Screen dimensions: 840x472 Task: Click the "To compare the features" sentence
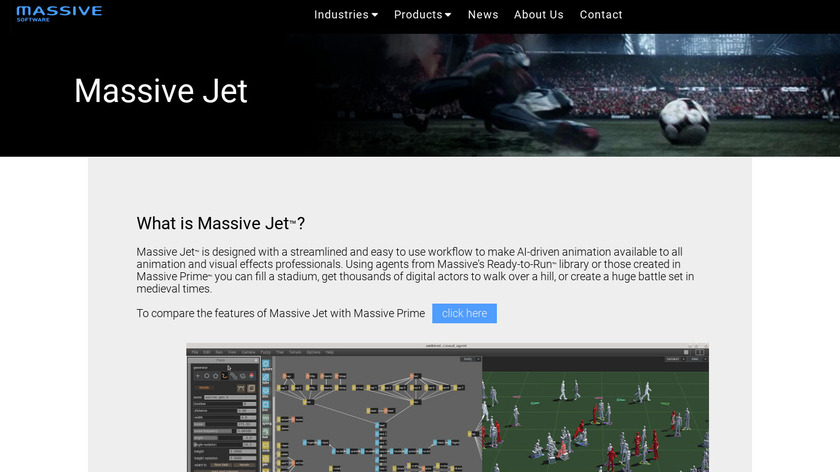click(281, 313)
